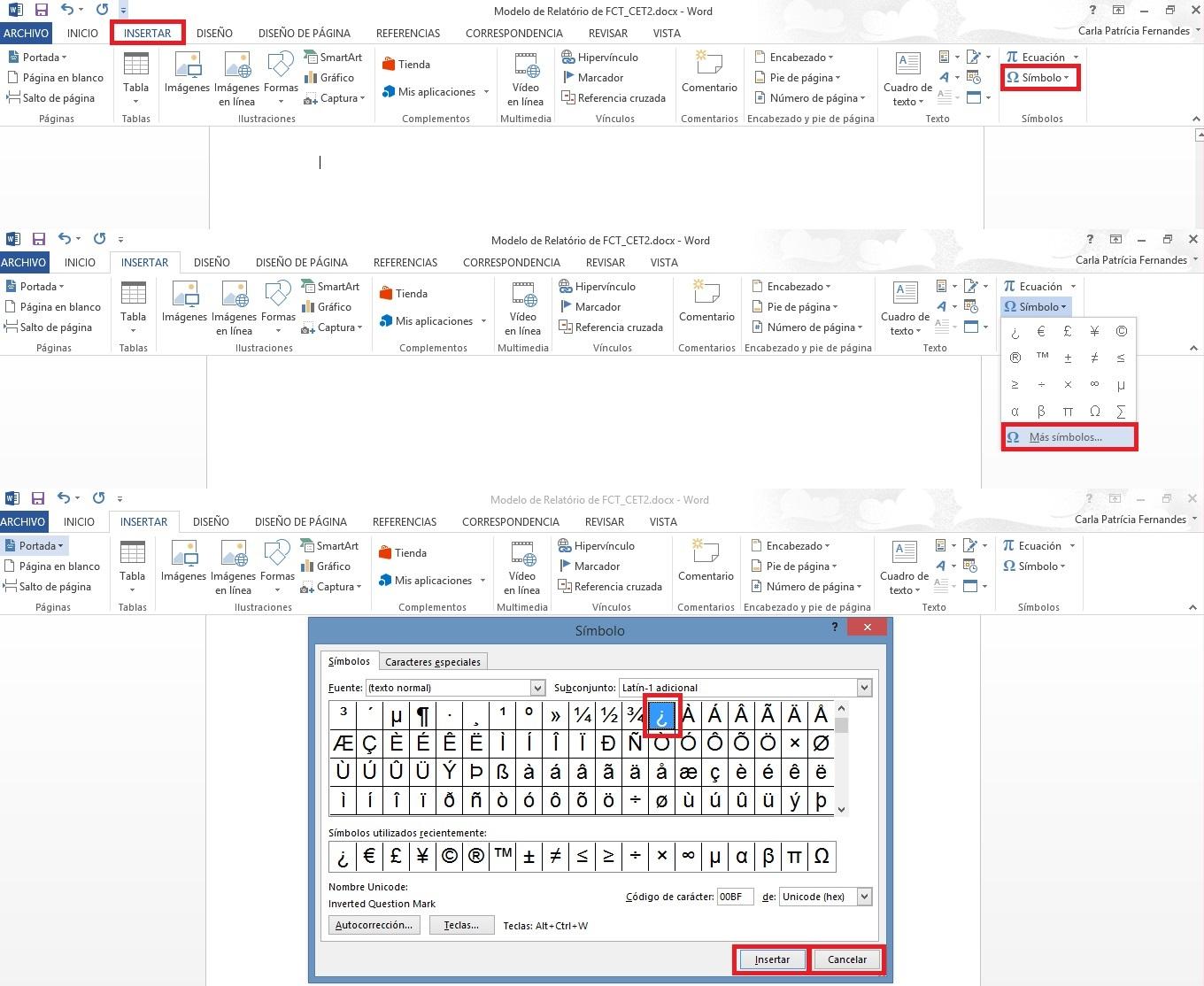Select ™ from the recently used symbols row
Viewport: 1204px width, 986px height.
[x=503, y=856]
